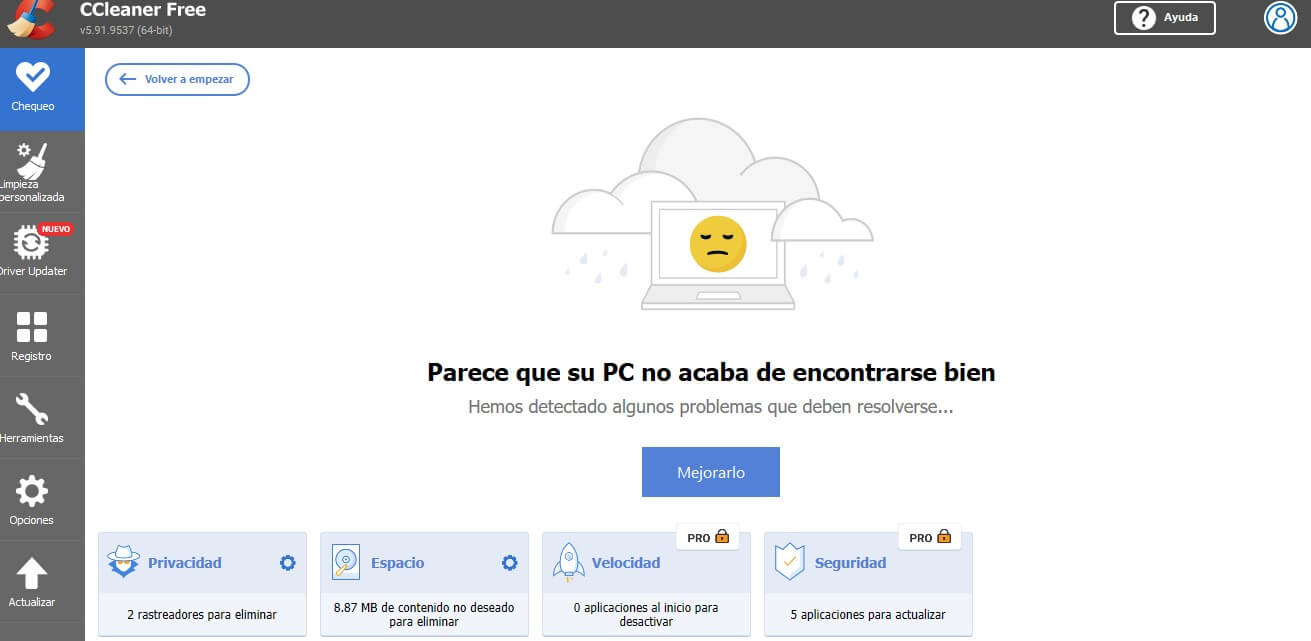Click the CCleaner Free title text
The width and height of the screenshot is (1311, 641).
tap(143, 10)
